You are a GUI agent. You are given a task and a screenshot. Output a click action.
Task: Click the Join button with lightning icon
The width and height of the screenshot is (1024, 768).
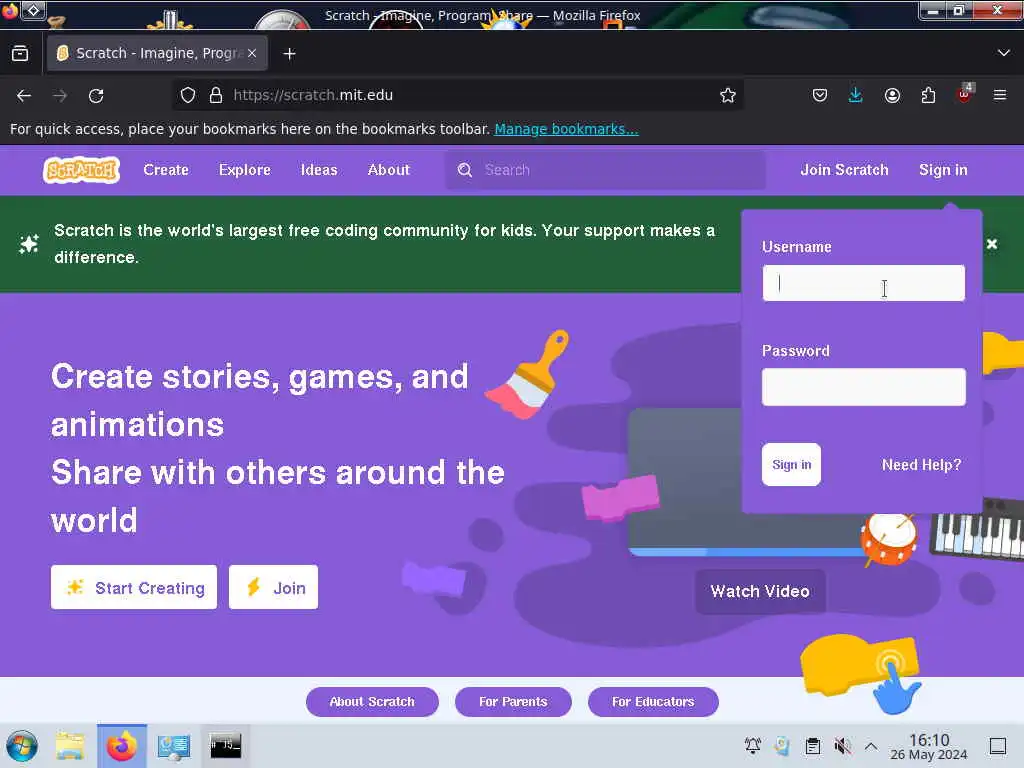click(273, 587)
